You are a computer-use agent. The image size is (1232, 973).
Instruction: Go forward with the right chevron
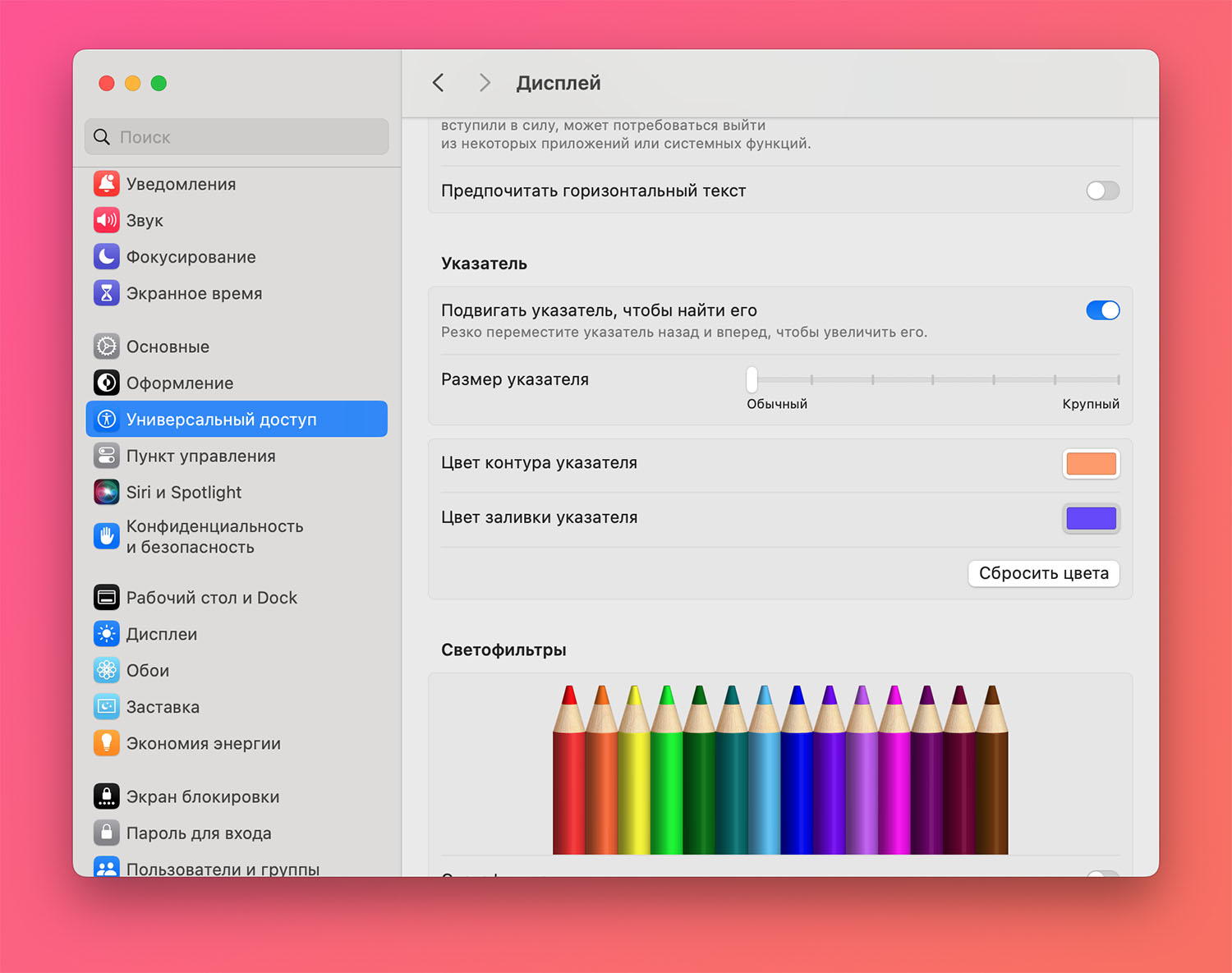coord(485,83)
